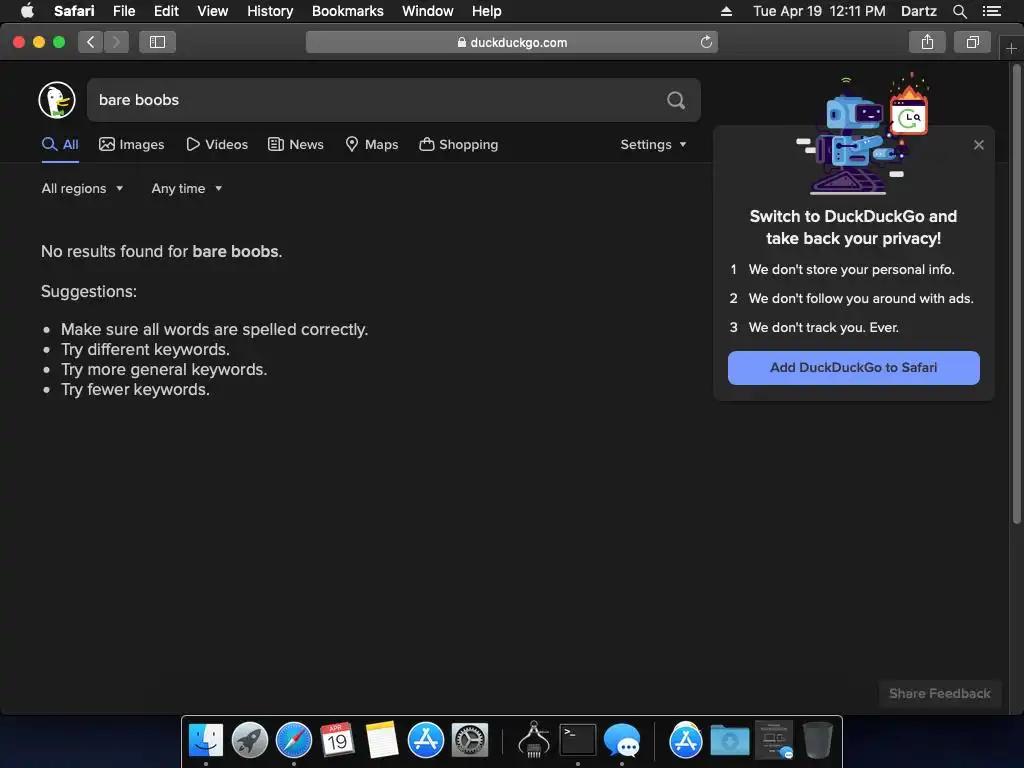1024x768 pixels.
Task: Click the page vertical scrollbar
Action: pyautogui.click(x=1017, y=294)
